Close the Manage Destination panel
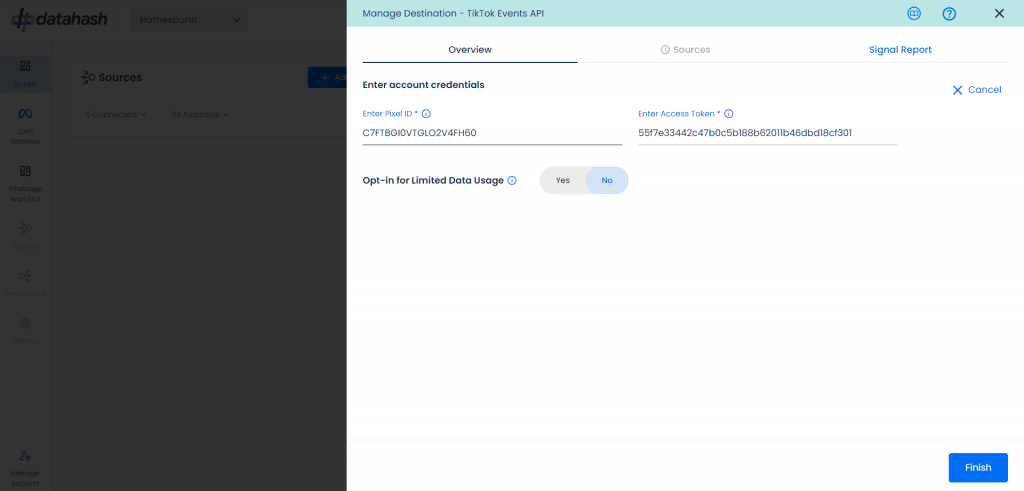This screenshot has width=1024, height=491. pos(999,13)
